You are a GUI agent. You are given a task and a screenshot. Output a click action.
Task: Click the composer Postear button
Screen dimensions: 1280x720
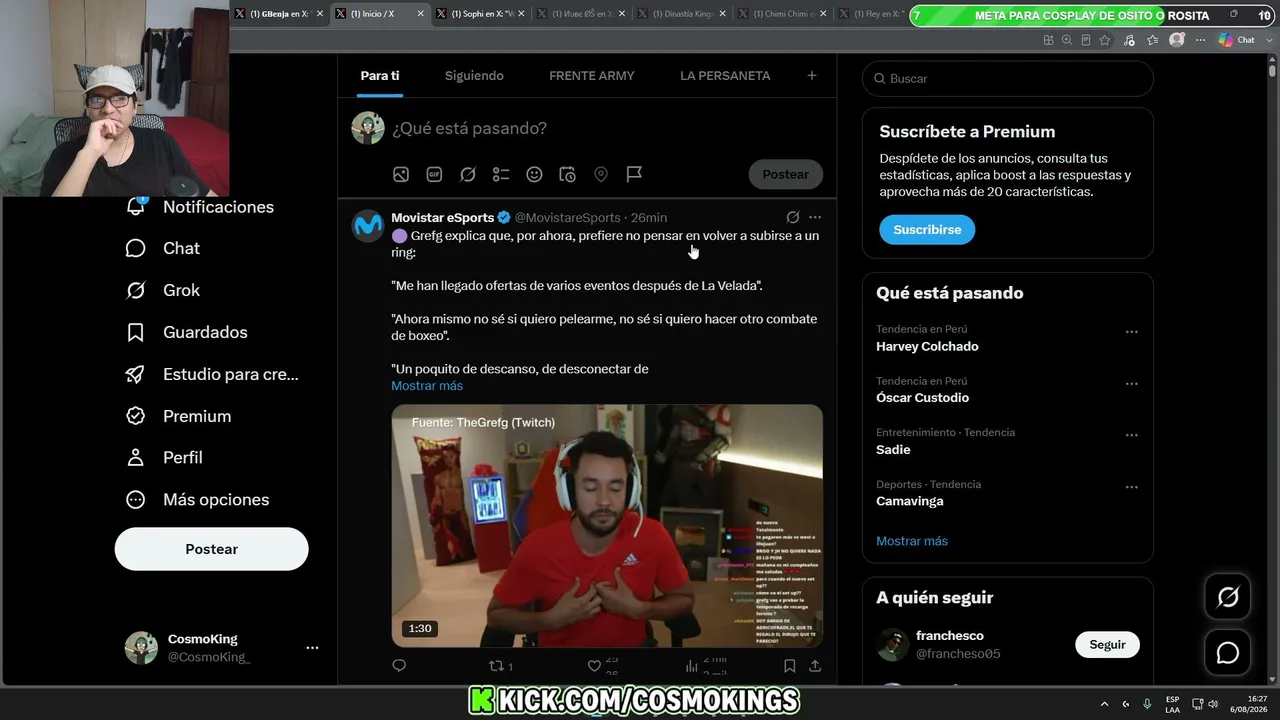(x=786, y=174)
